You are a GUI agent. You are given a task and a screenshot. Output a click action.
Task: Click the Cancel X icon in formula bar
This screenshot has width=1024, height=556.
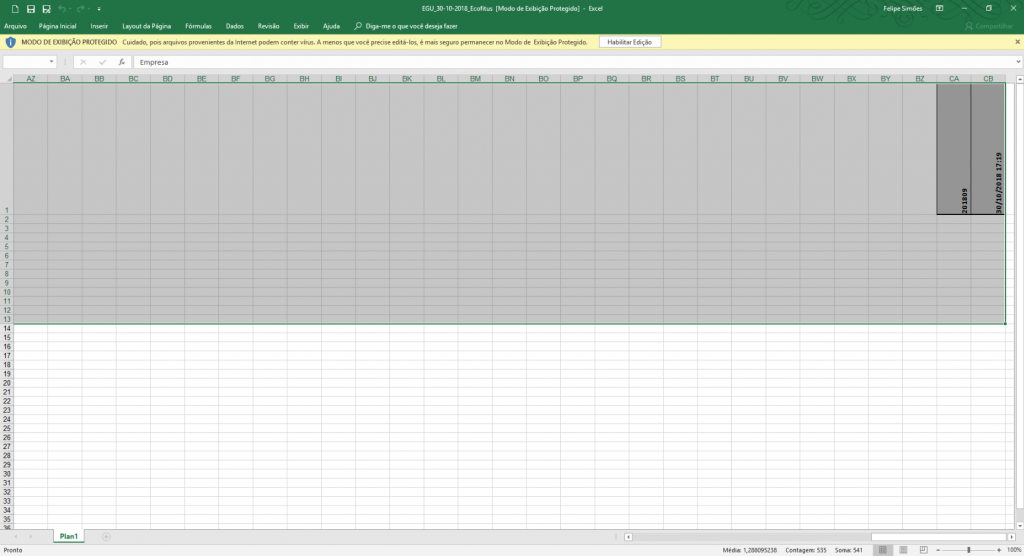click(x=83, y=62)
